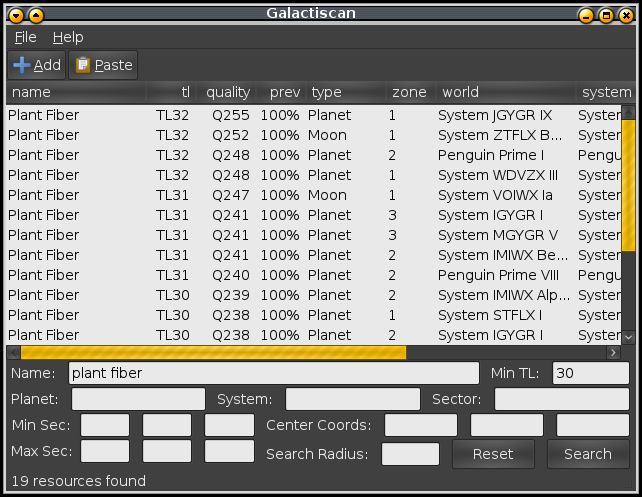Focus the Min TL input field
The height and width of the screenshot is (497, 642).
tap(590, 373)
